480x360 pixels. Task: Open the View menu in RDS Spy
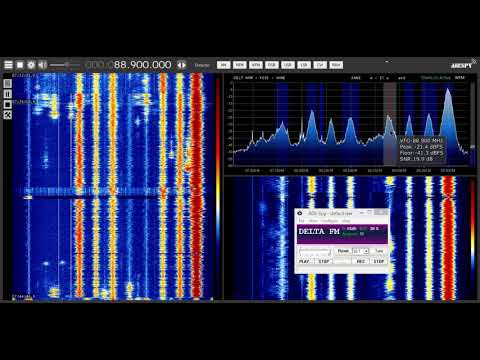click(313, 221)
